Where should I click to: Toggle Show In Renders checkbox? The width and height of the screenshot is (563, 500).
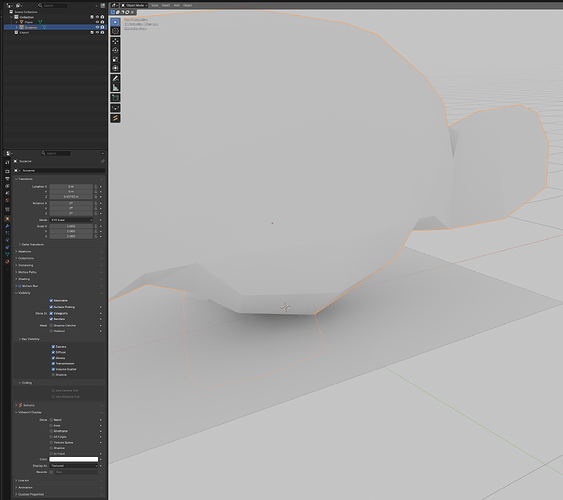click(x=51, y=319)
